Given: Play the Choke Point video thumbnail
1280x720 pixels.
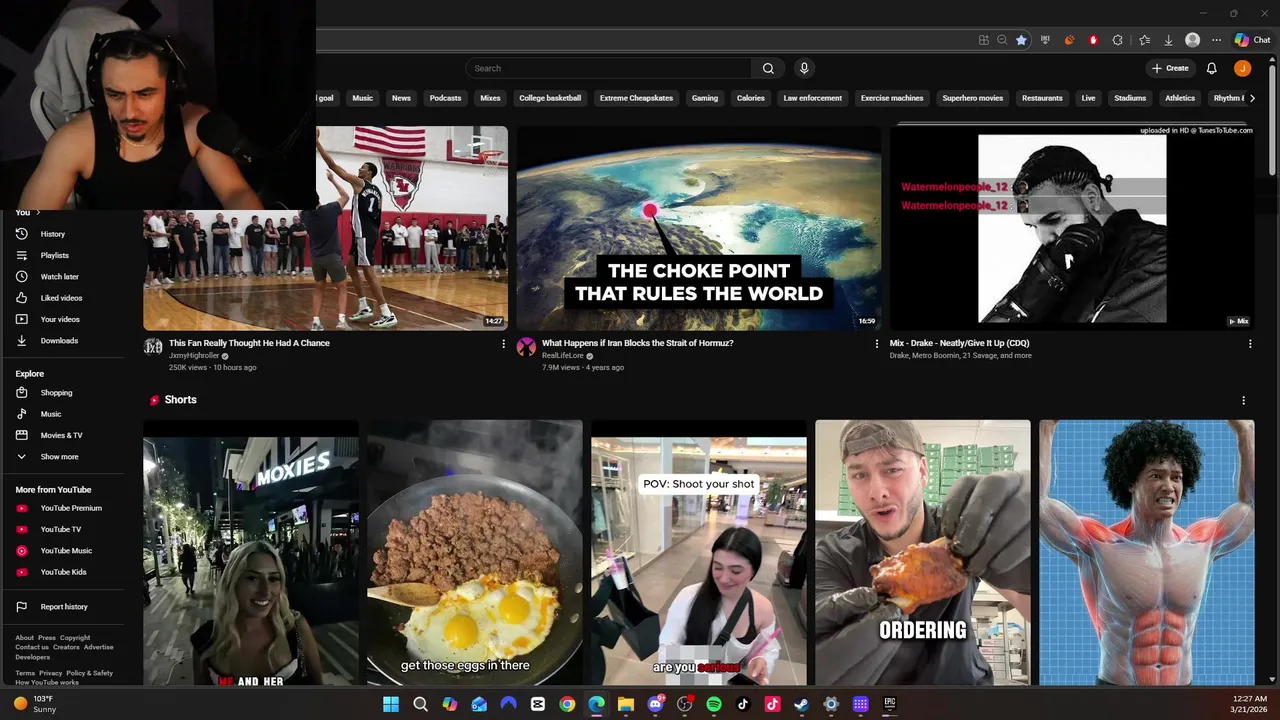Looking at the screenshot, I should click(698, 228).
